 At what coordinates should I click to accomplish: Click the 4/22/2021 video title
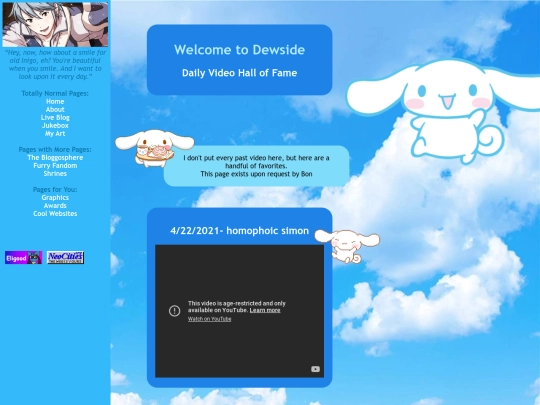coord(239,231)
